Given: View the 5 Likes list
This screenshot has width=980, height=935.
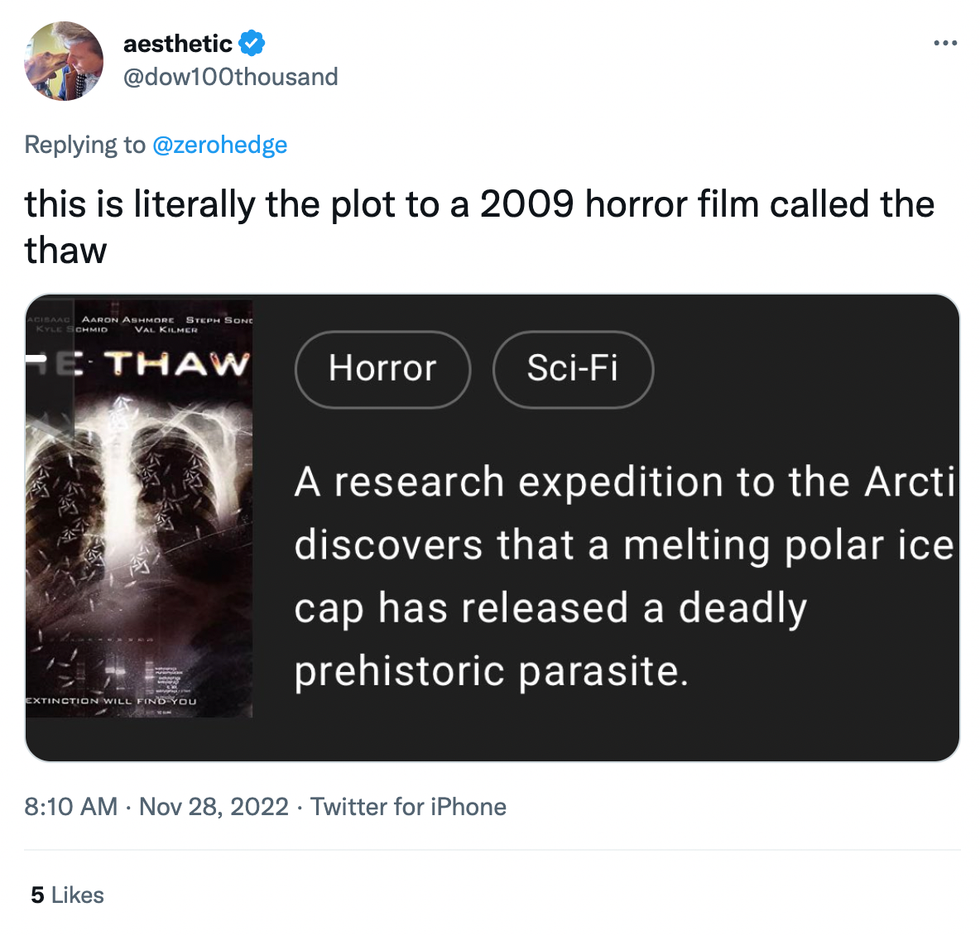Looking at the screenshot, I should 67,895.
